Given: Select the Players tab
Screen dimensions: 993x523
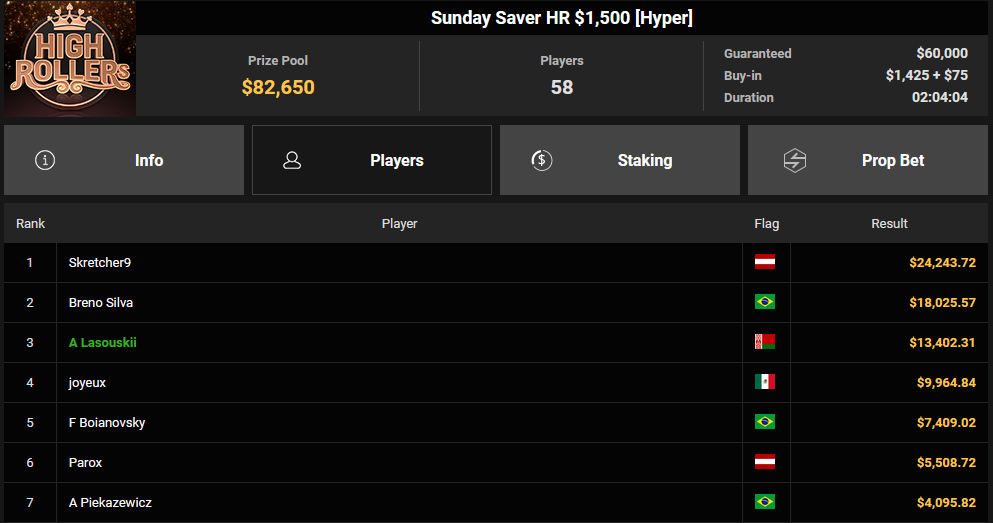Looking at the screenshot, I should [x=372, y=160].
